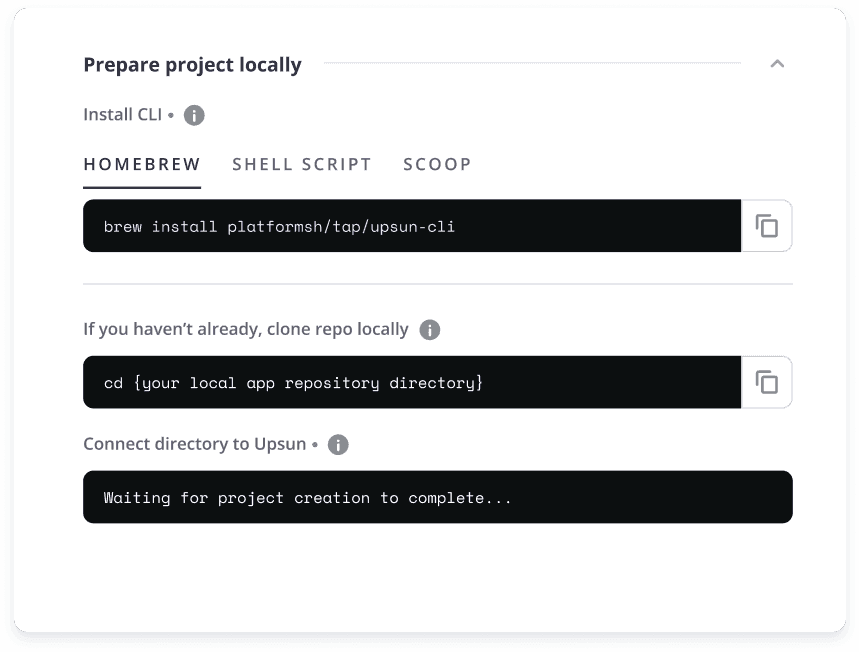
Task: Collapse the Prepare project locally section
Action: click(777, 64)
